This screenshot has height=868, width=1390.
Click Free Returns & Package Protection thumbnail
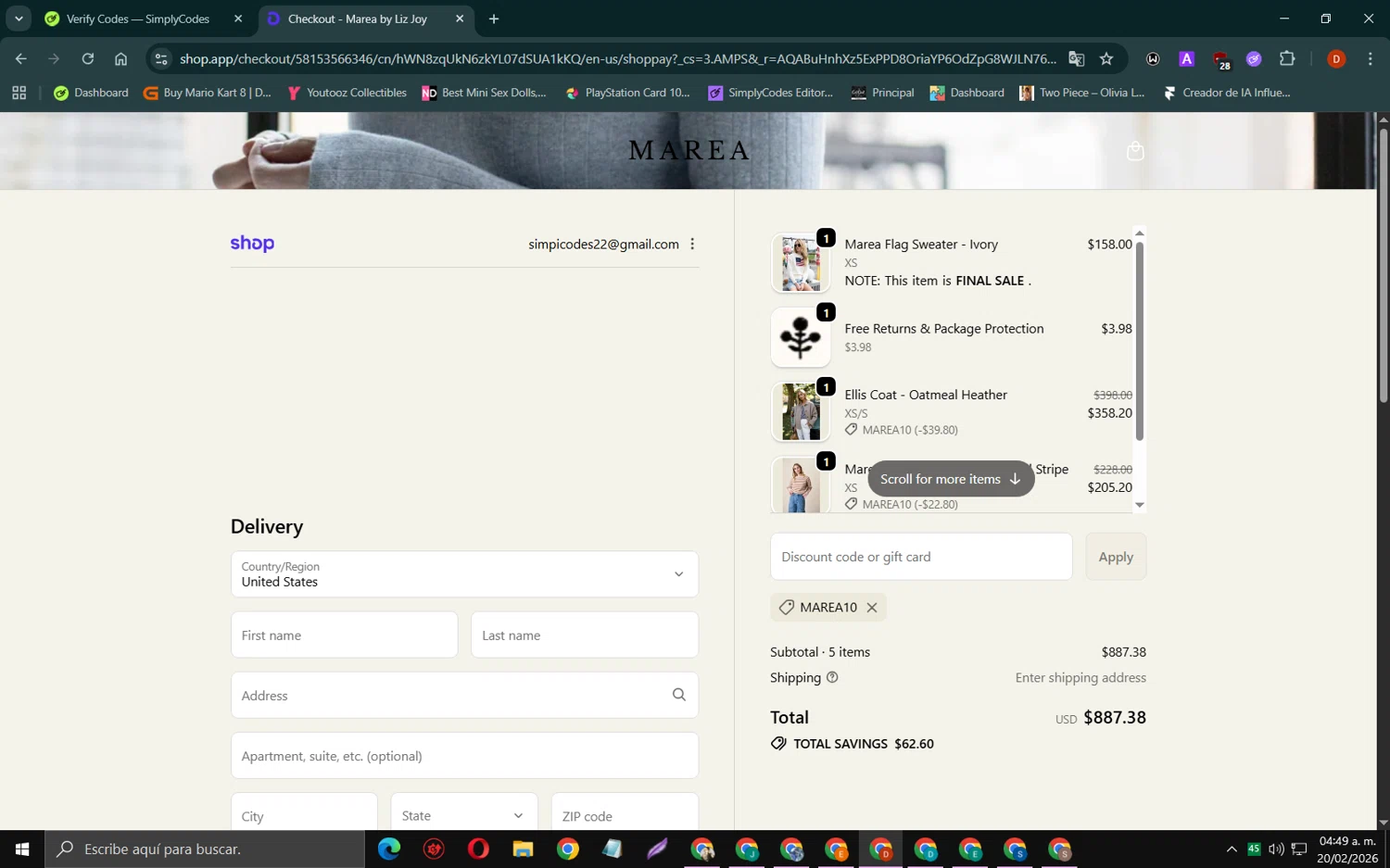pyautogui.click(x=801, y=337)
